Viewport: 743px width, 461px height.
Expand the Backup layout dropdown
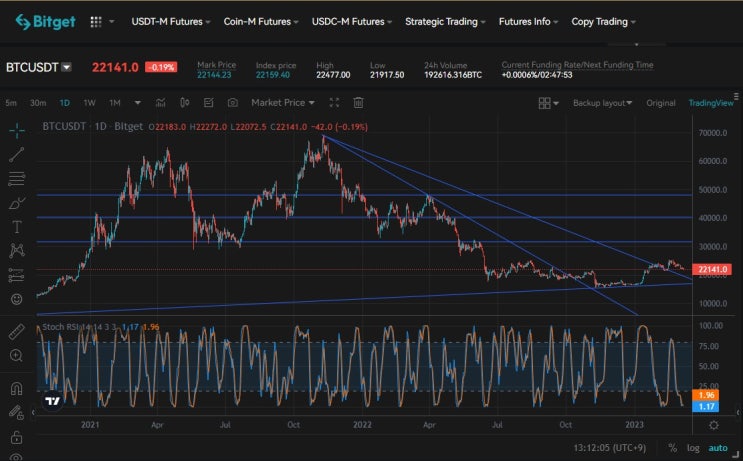(x=602, y=103)
